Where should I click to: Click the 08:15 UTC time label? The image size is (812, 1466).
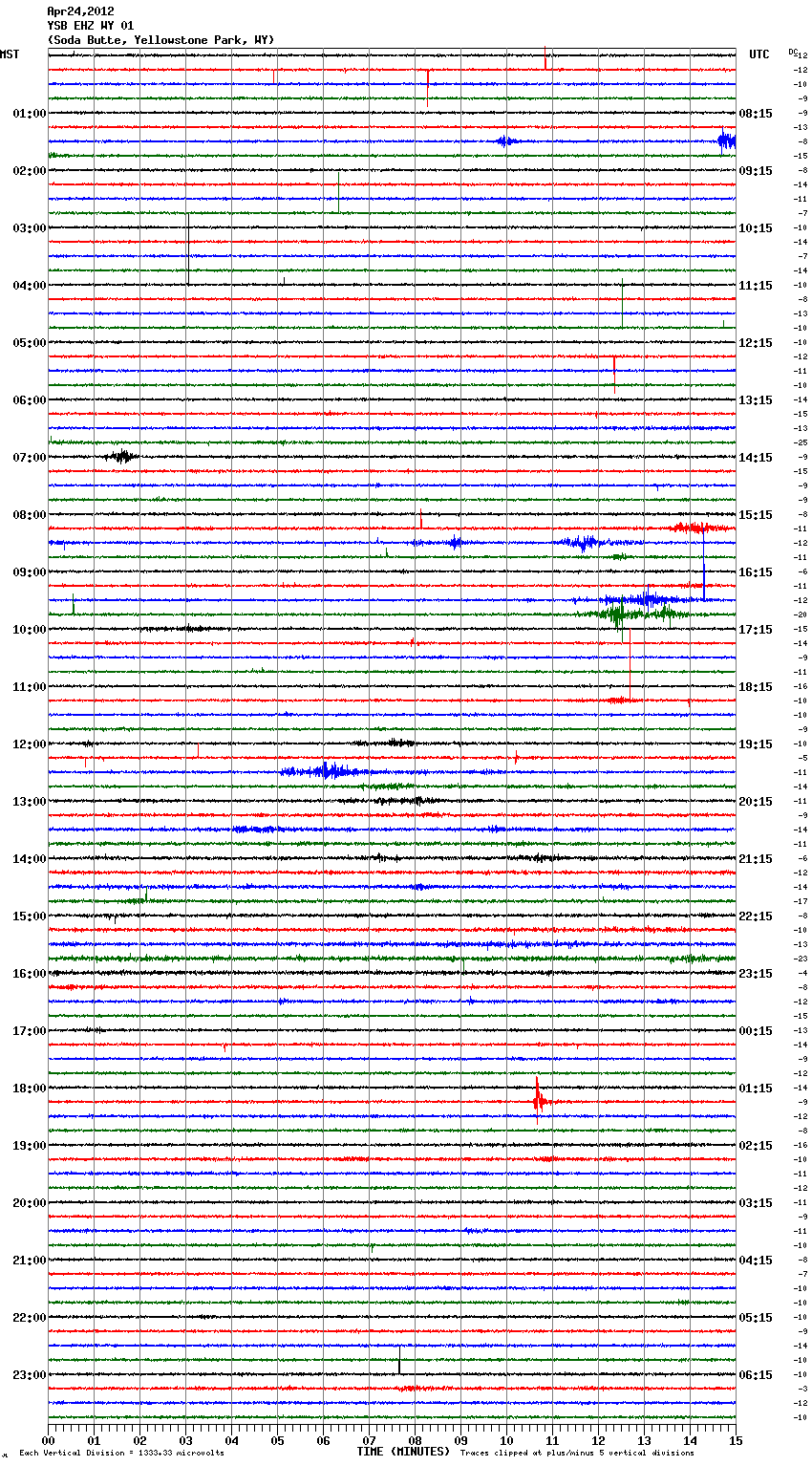pos(756,114)
